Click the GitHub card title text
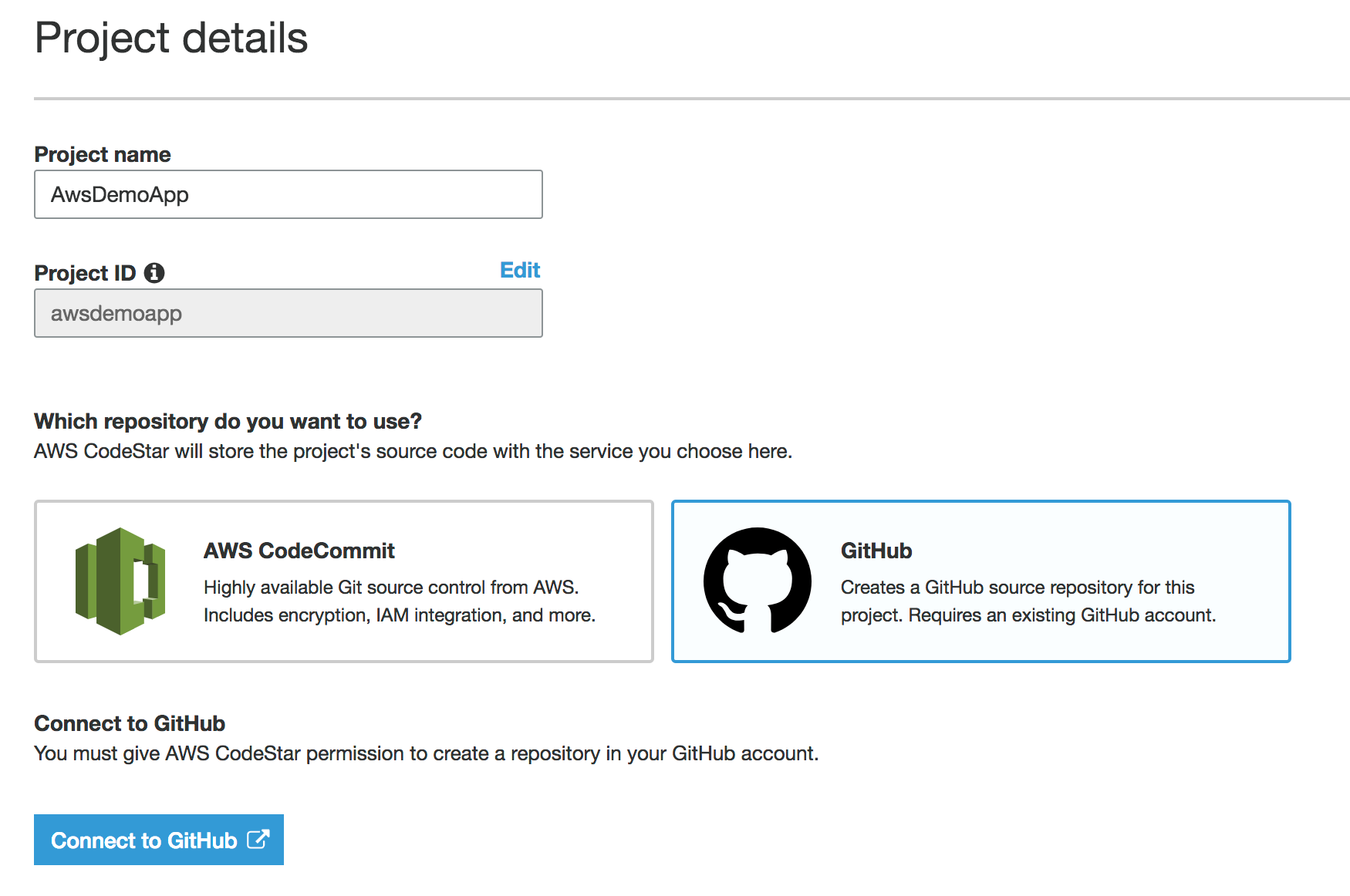The height and width of the screenshot is (896, 1350). pyautogui.click(x=876, y=551)
